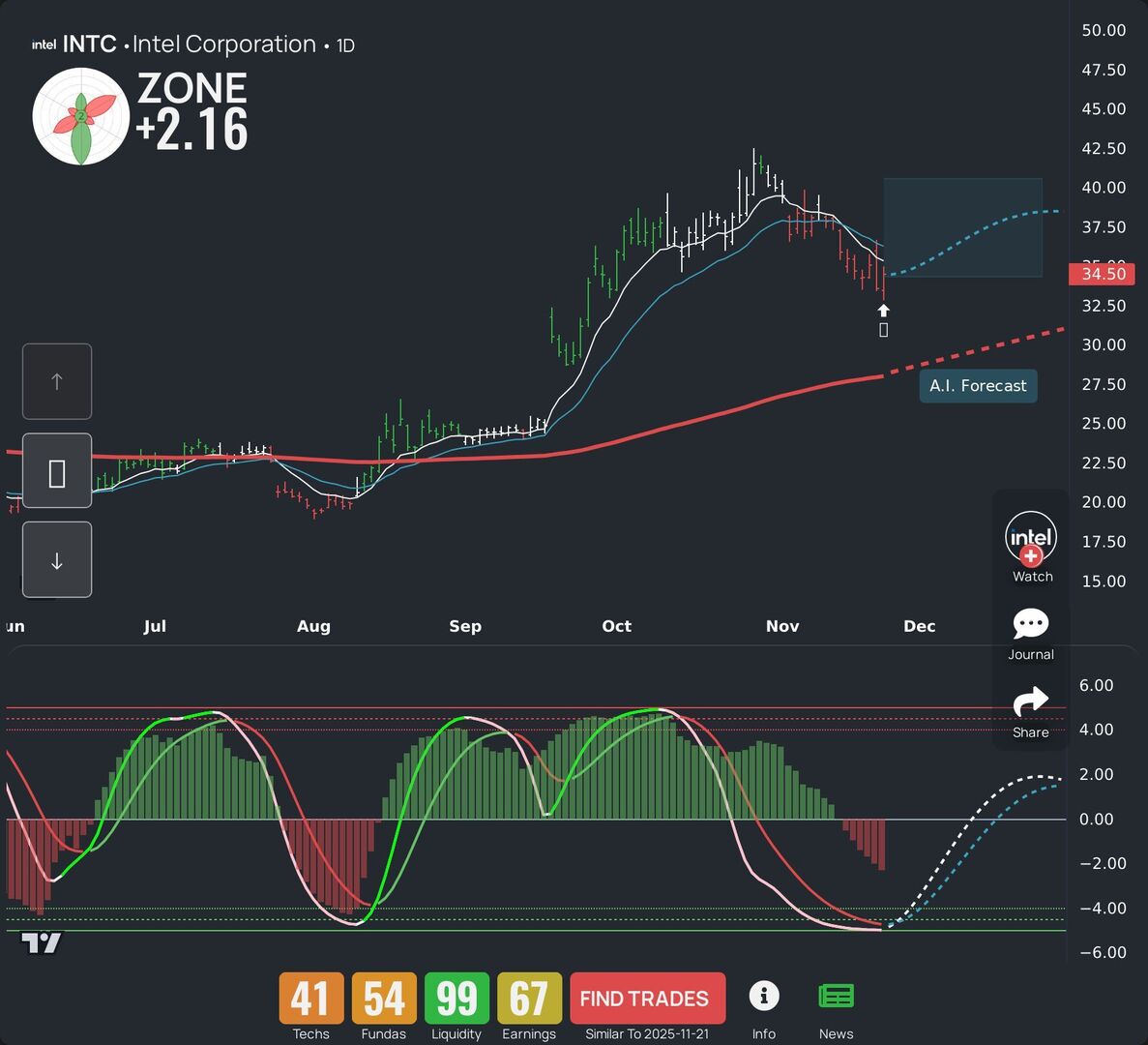This screenshot has width=1148, height=1045.
Task: Open the News reader icon
Action: click(x=836, y=996)
